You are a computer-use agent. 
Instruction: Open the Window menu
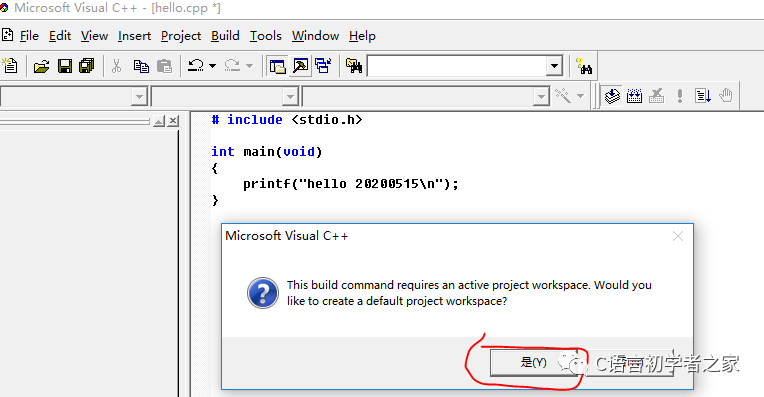(315, 36)
